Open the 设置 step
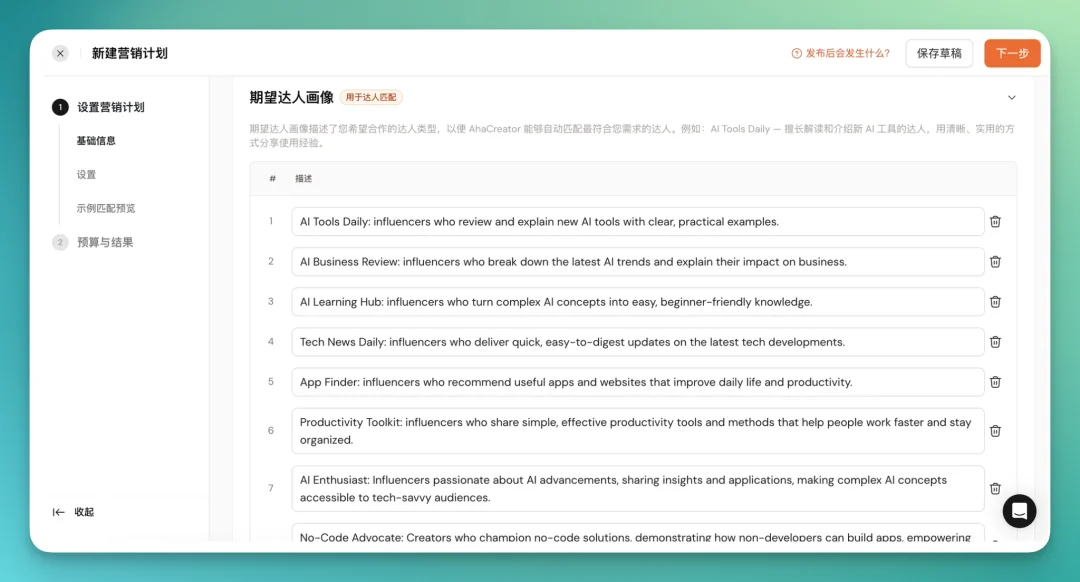Screen dimensions: 1080x582 [86, 174]
